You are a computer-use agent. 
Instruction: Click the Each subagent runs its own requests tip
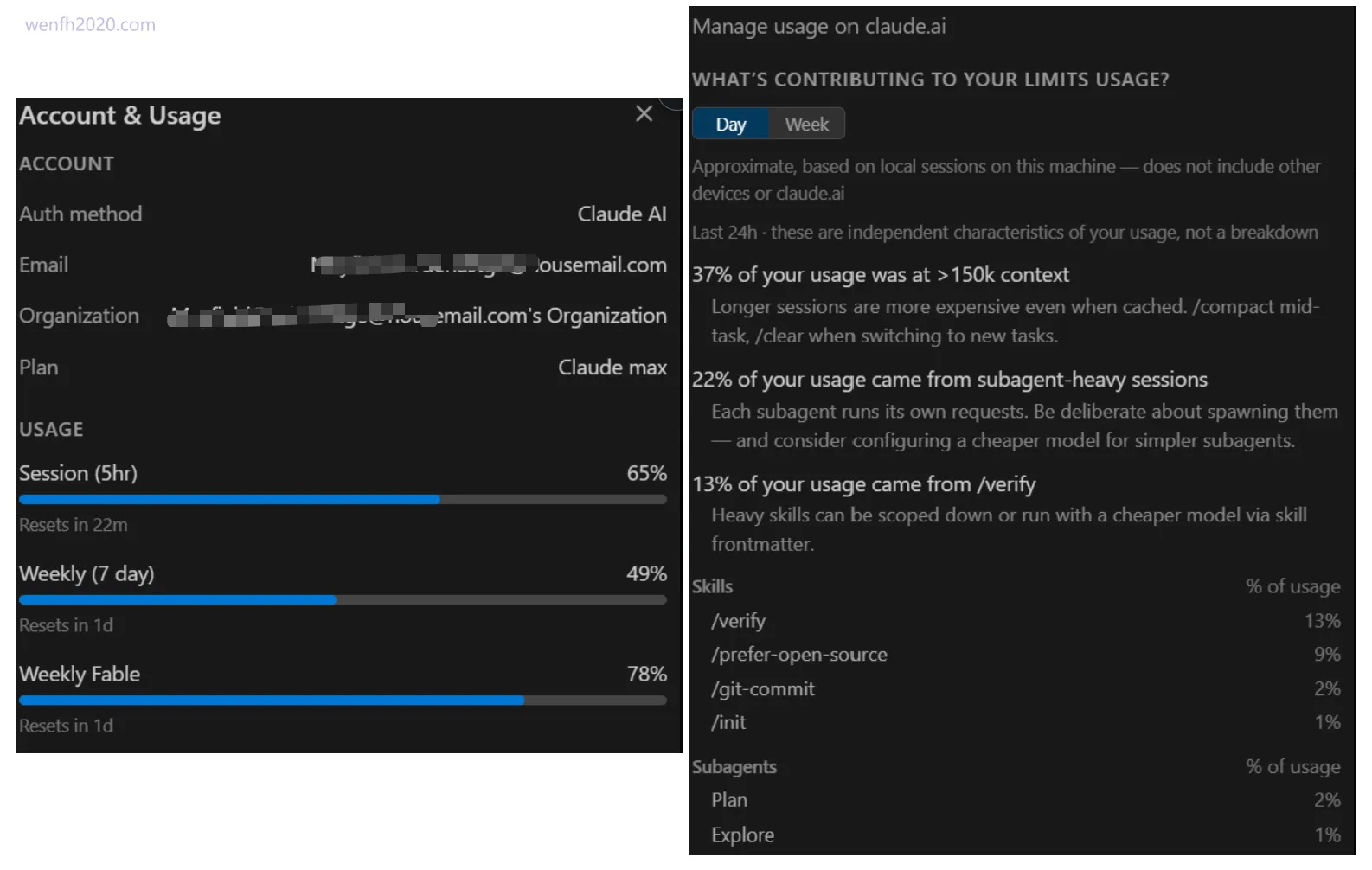(1024, 426)
